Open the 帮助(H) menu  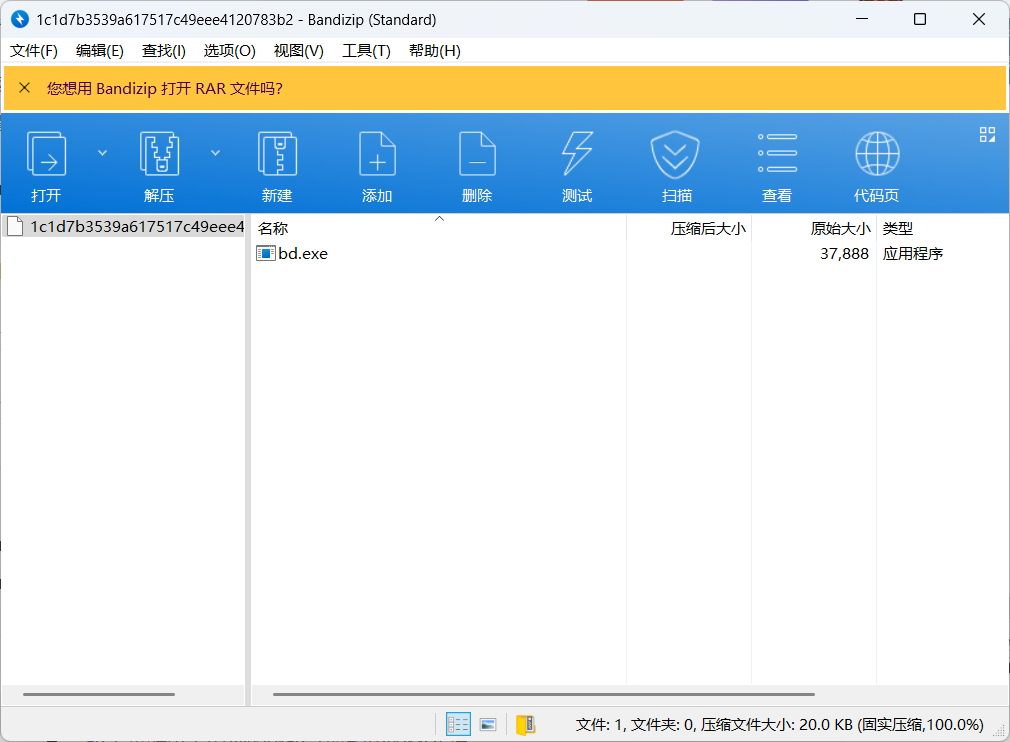pyautogui.click(x=435, y=51)
